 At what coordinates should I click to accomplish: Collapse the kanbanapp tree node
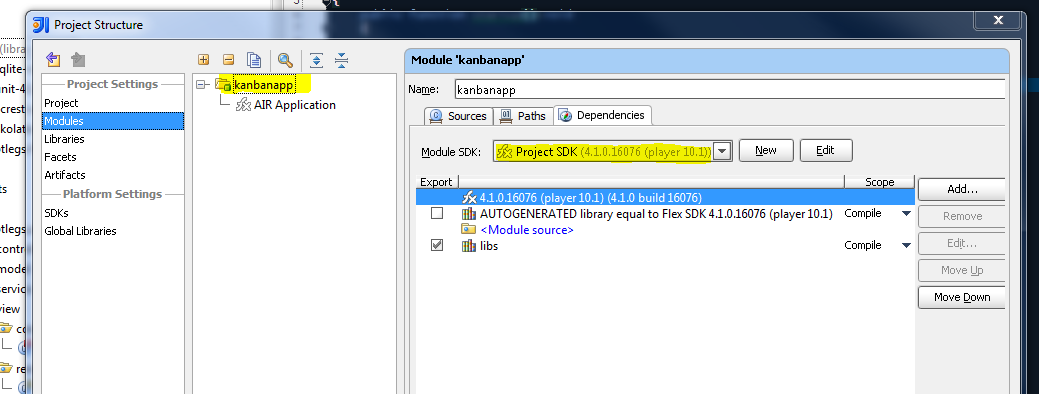click(x=201, y=85)
